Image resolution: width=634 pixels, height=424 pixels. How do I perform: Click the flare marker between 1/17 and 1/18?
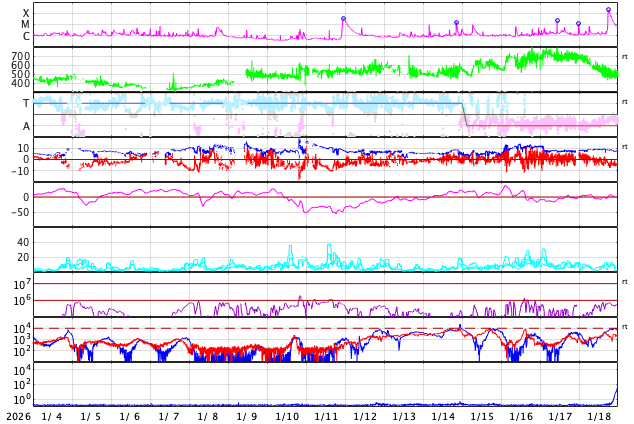(578, 24)
